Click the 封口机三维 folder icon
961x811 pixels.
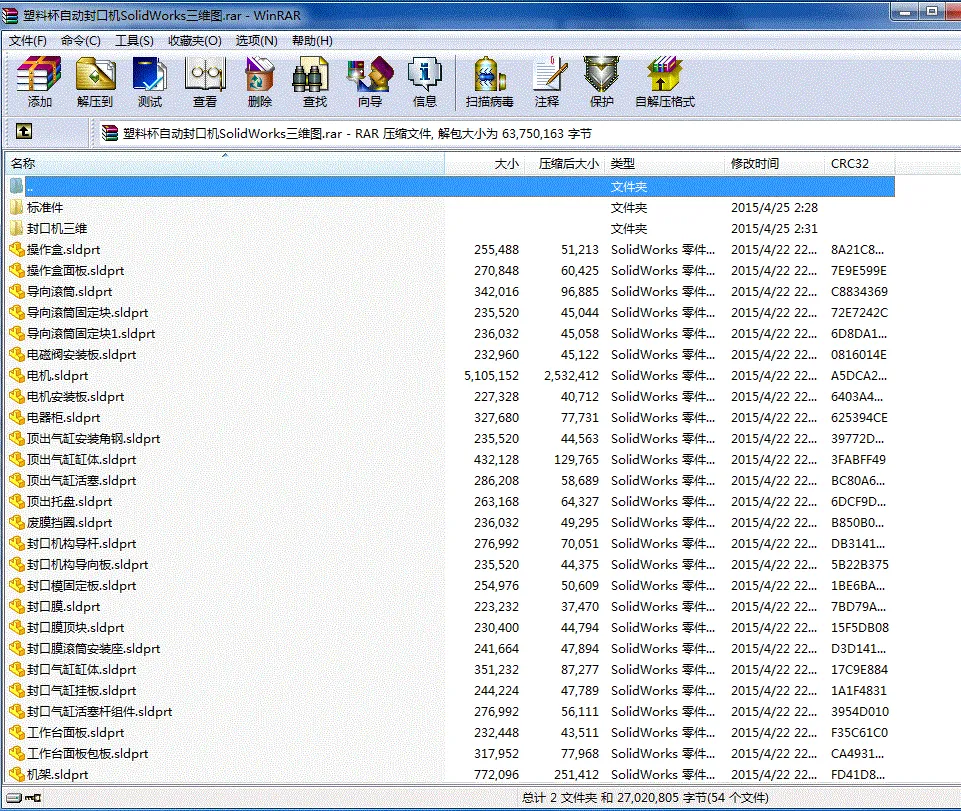[x=17, y=228]
